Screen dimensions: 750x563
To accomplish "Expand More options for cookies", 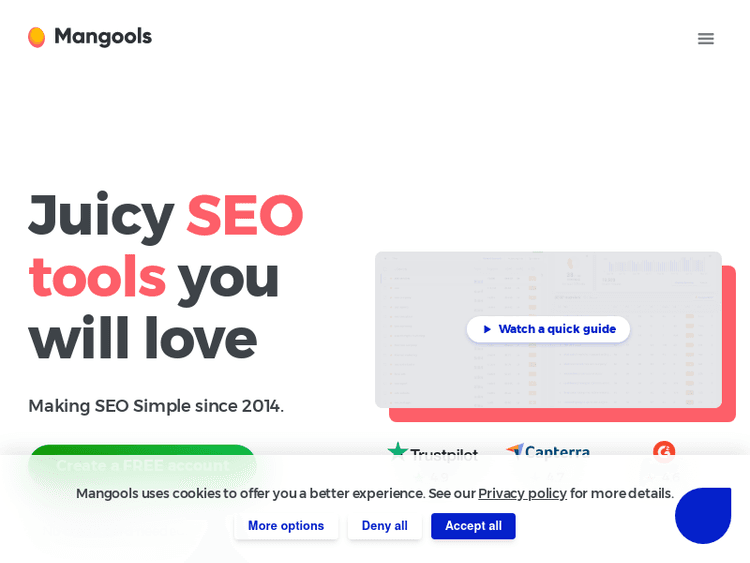I will (286, 526).
